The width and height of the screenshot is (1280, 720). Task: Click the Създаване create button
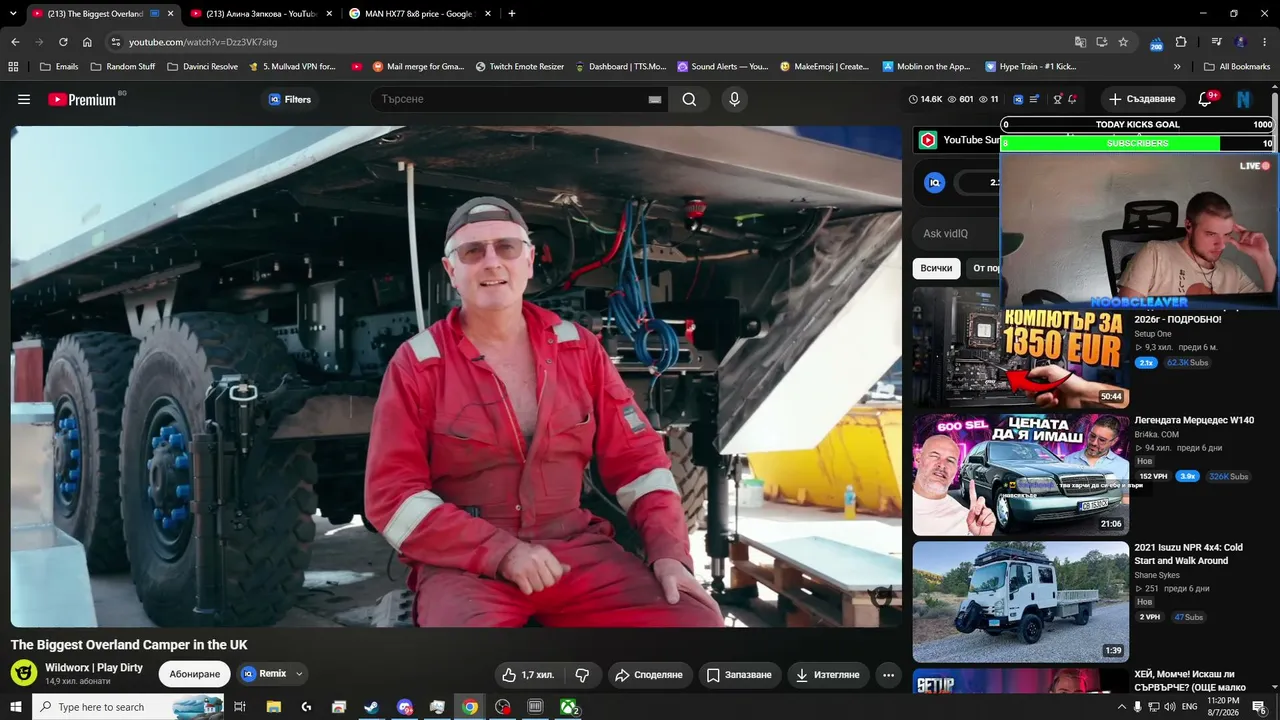click(1143, 99)
